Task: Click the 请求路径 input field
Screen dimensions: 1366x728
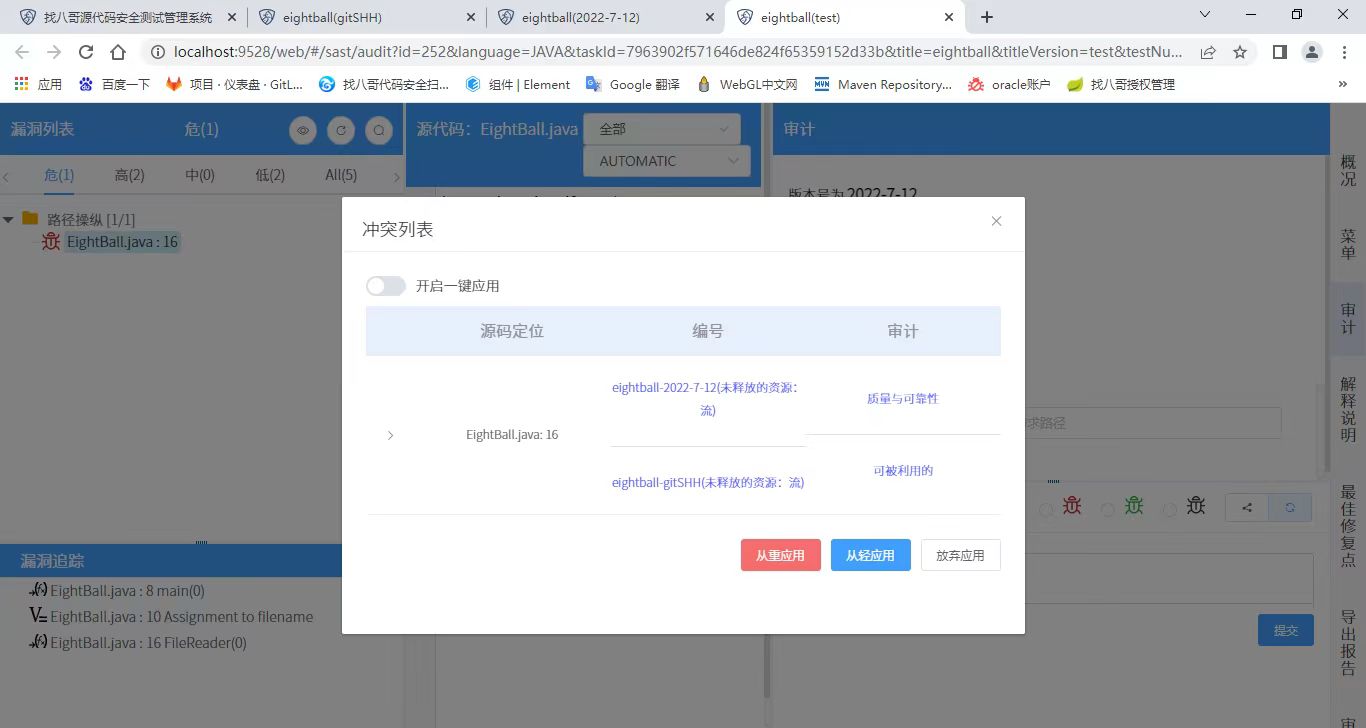Action: click(x=1153, y=423)
